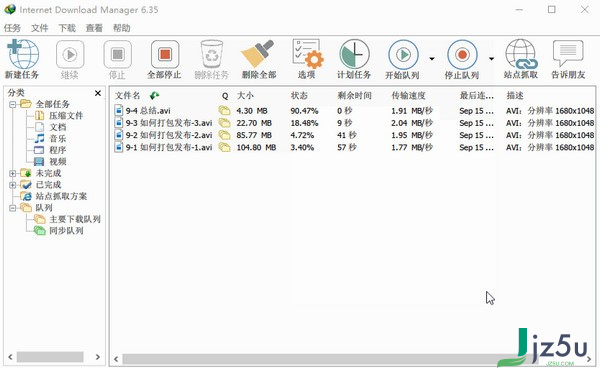Sort by 描述 column header
600x368 pixels.
(x=515, y=96)
